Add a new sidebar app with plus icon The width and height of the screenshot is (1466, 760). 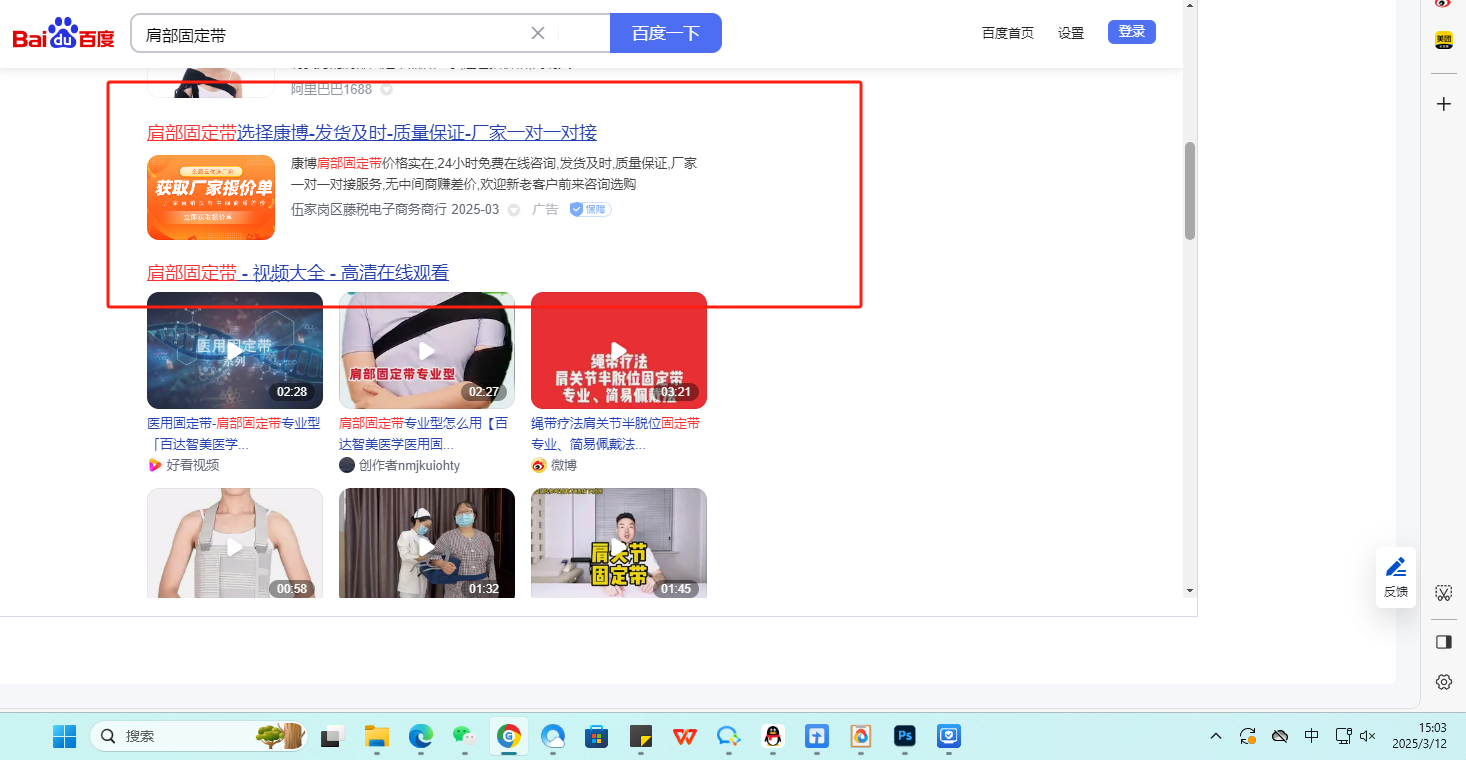[x=1443, y=104]
